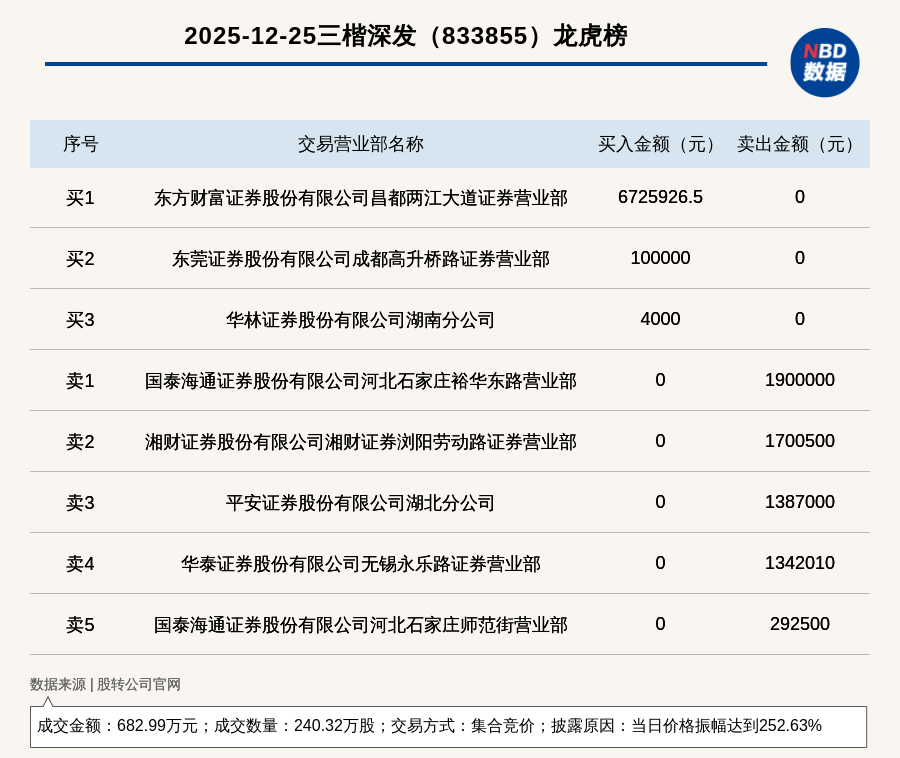Click sell amount 1700500

pyautogui.click(x=799, y=441)
